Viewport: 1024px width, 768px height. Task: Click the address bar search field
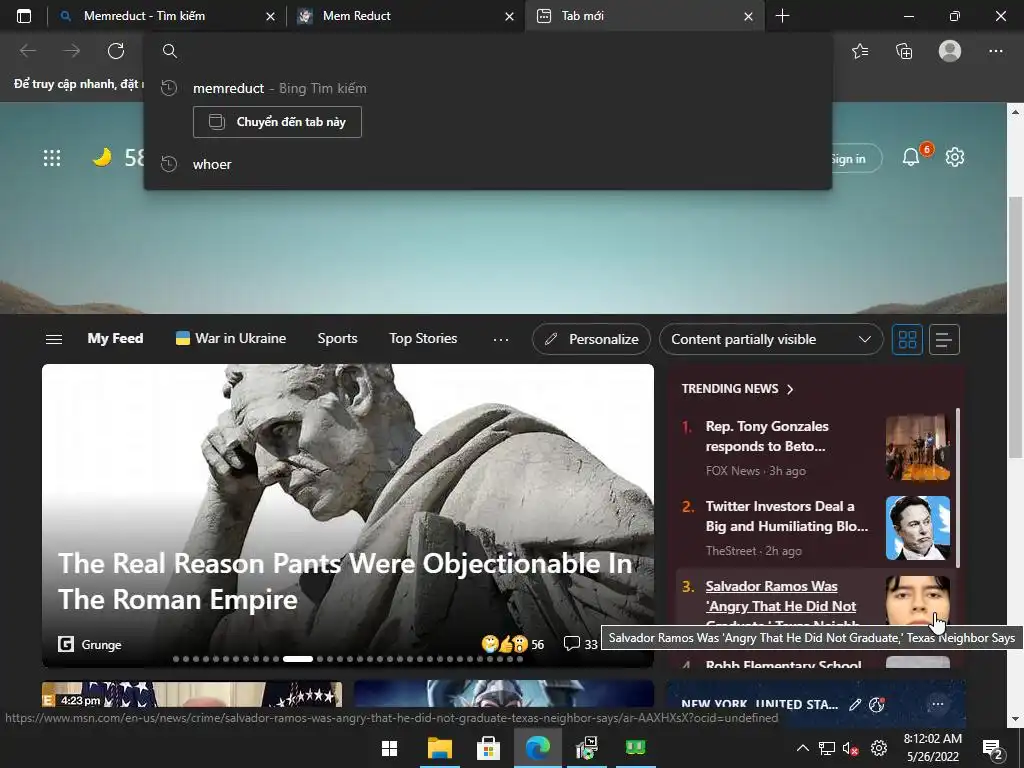click(487, 51)
